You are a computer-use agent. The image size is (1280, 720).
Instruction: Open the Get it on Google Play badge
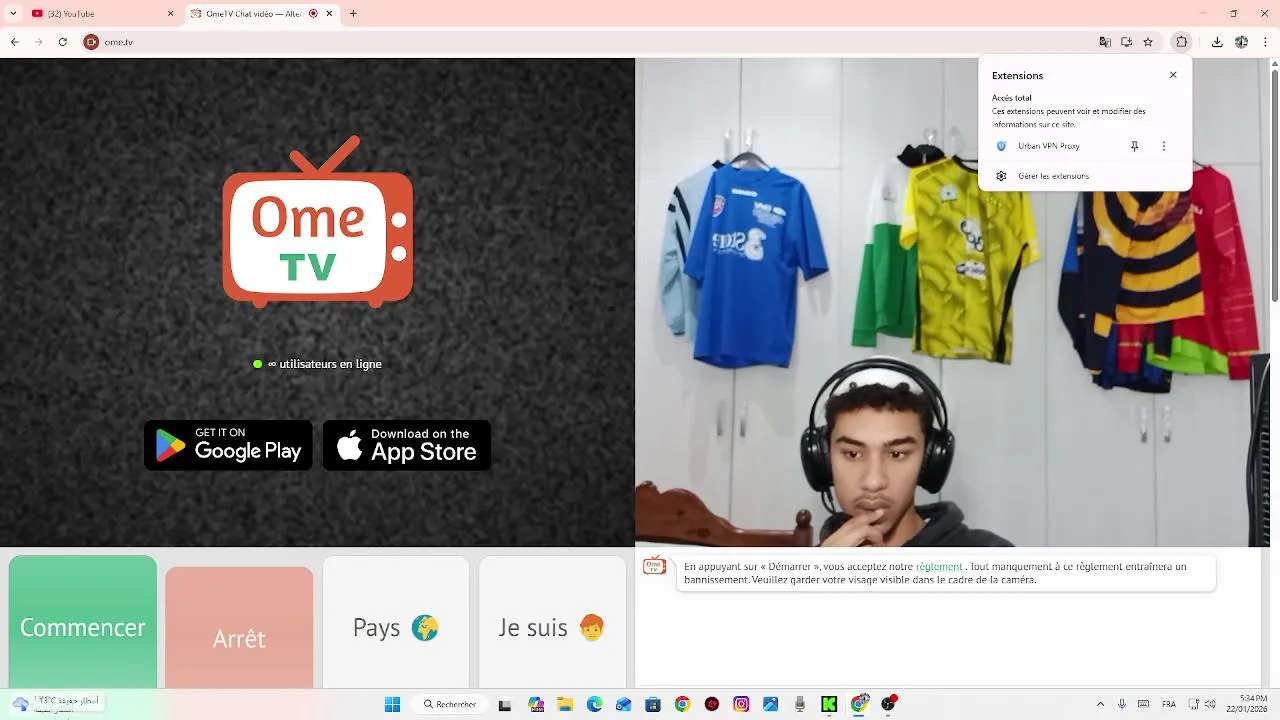pos(228,445)
